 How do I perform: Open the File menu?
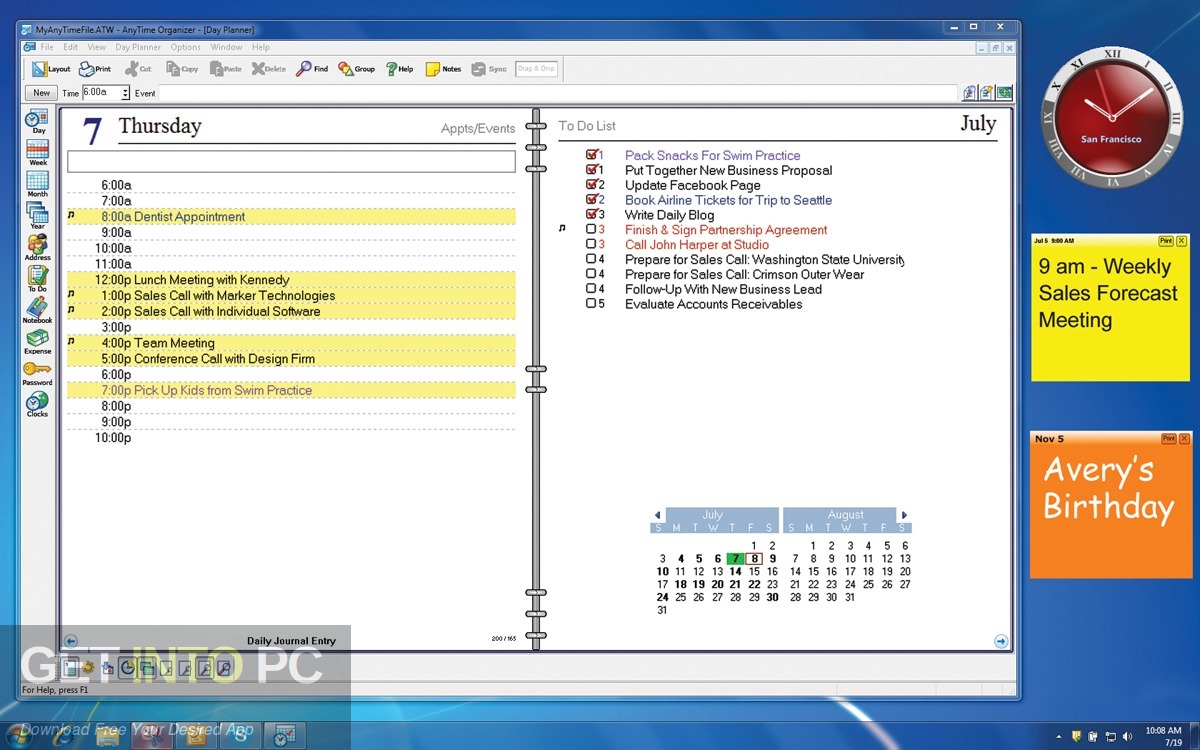[47, 47]
